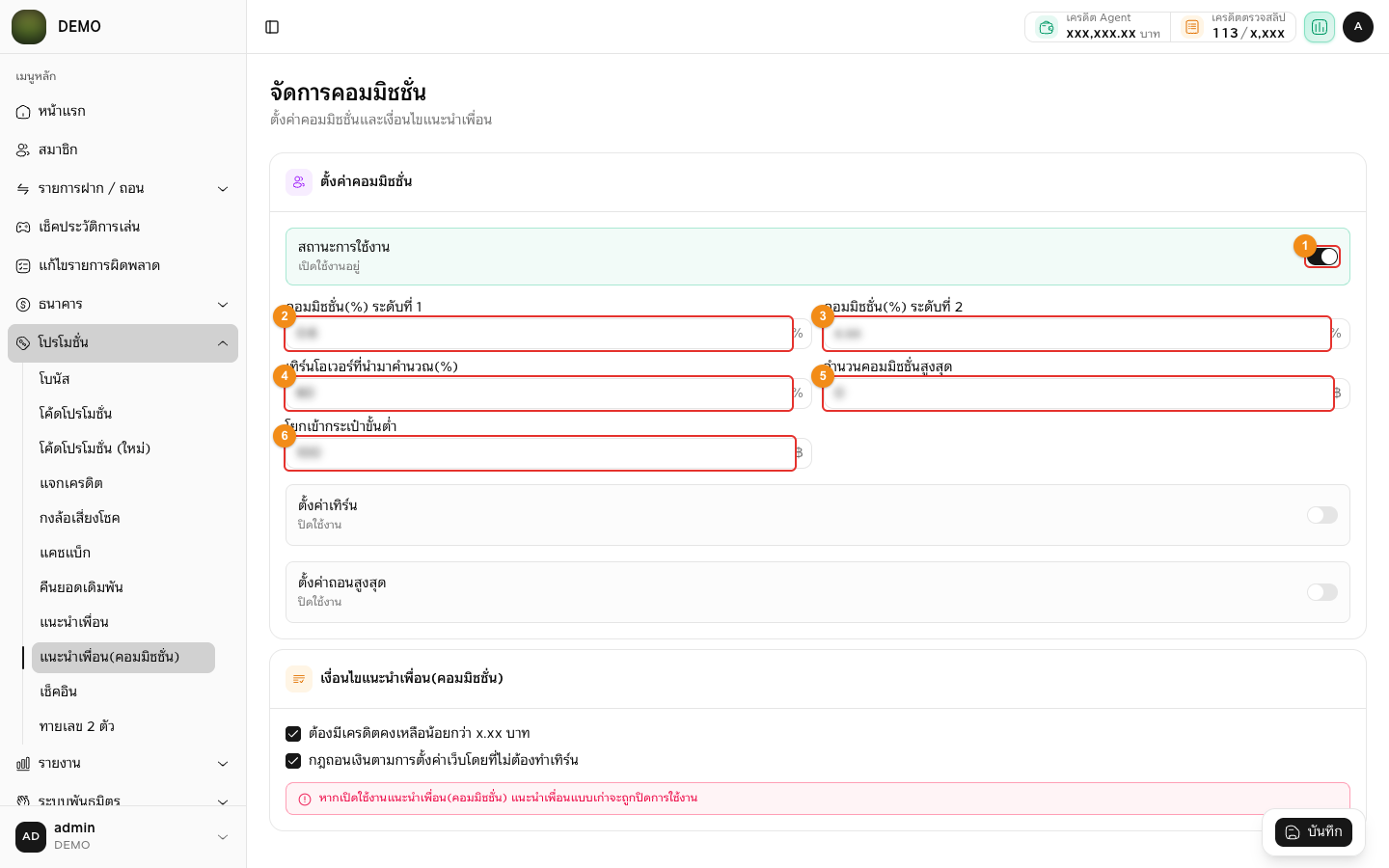Expand the ธนาคาร menu chevron
The height and width of the screenshot is (868, 1389).
tap(223, 305)
